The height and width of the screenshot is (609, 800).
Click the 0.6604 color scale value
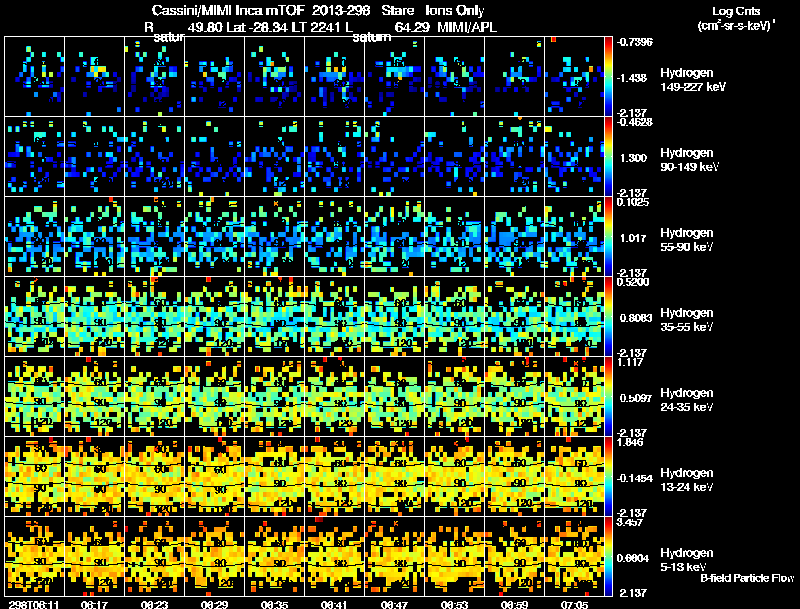coord(633,559)
